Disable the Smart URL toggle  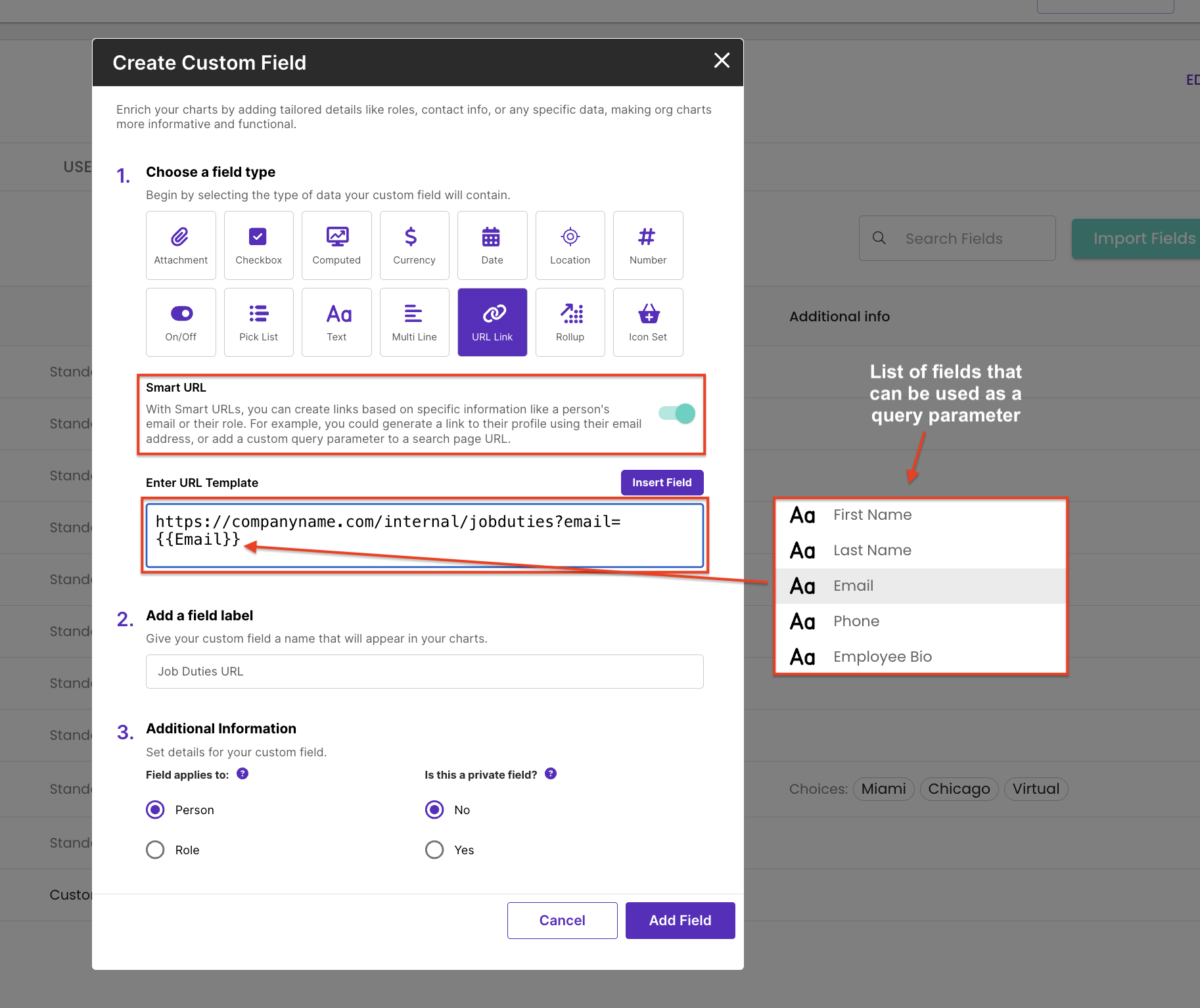tap(677, 413)
